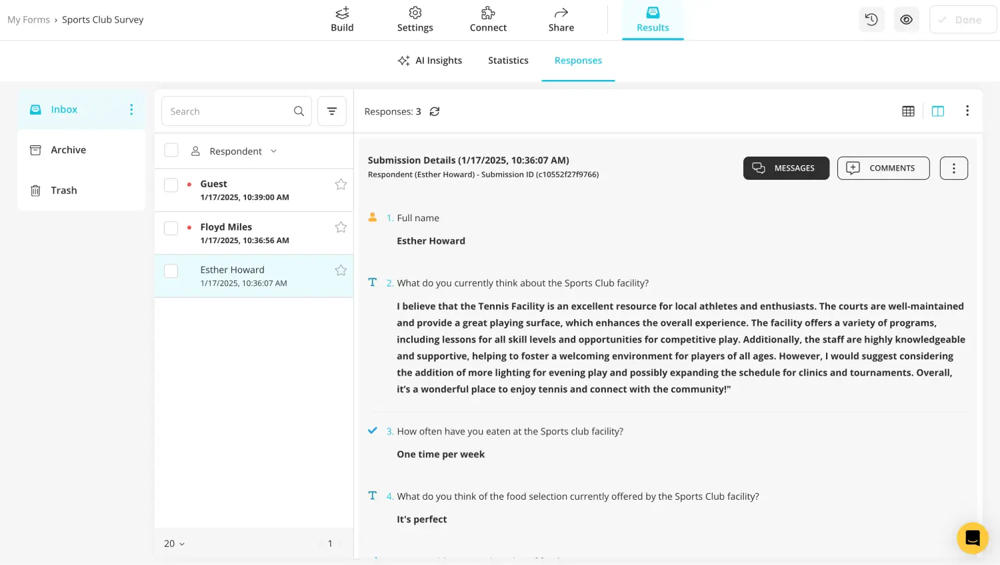Screen dimensions: 1000x565
Task: Expand the Respondent sort dropdown
Action: pyautogui.click(x=273, y=151)
